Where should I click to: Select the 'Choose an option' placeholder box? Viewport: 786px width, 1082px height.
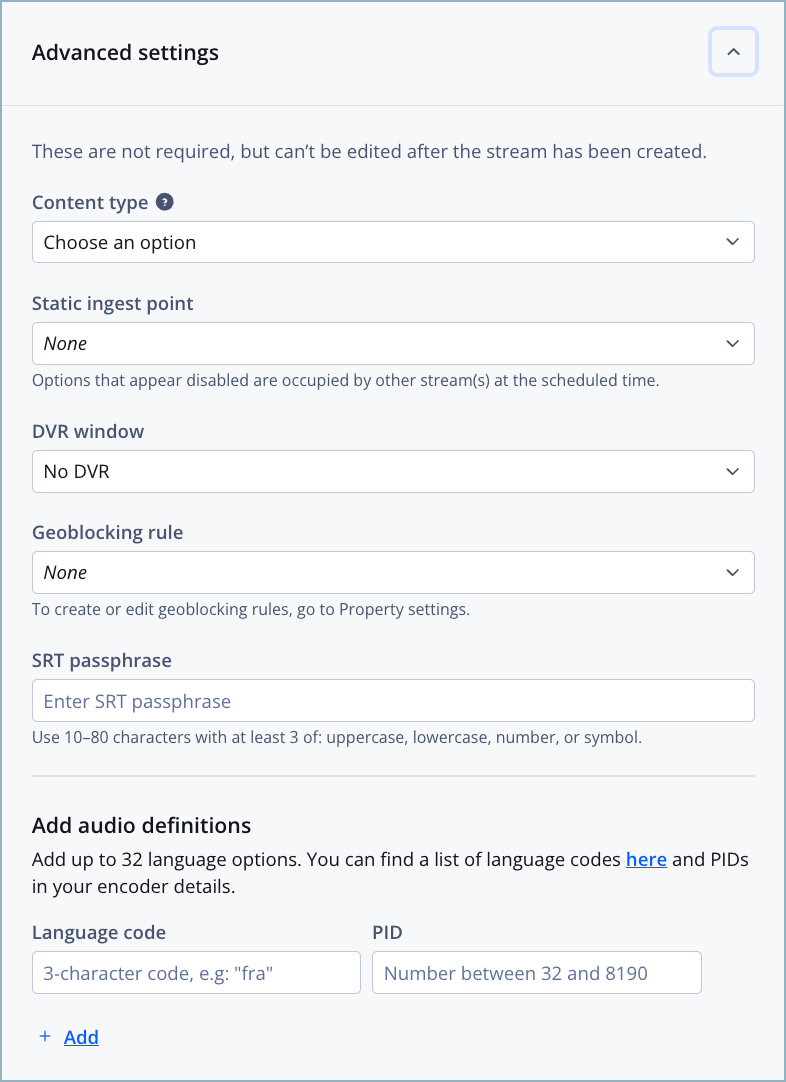[393, 242]
